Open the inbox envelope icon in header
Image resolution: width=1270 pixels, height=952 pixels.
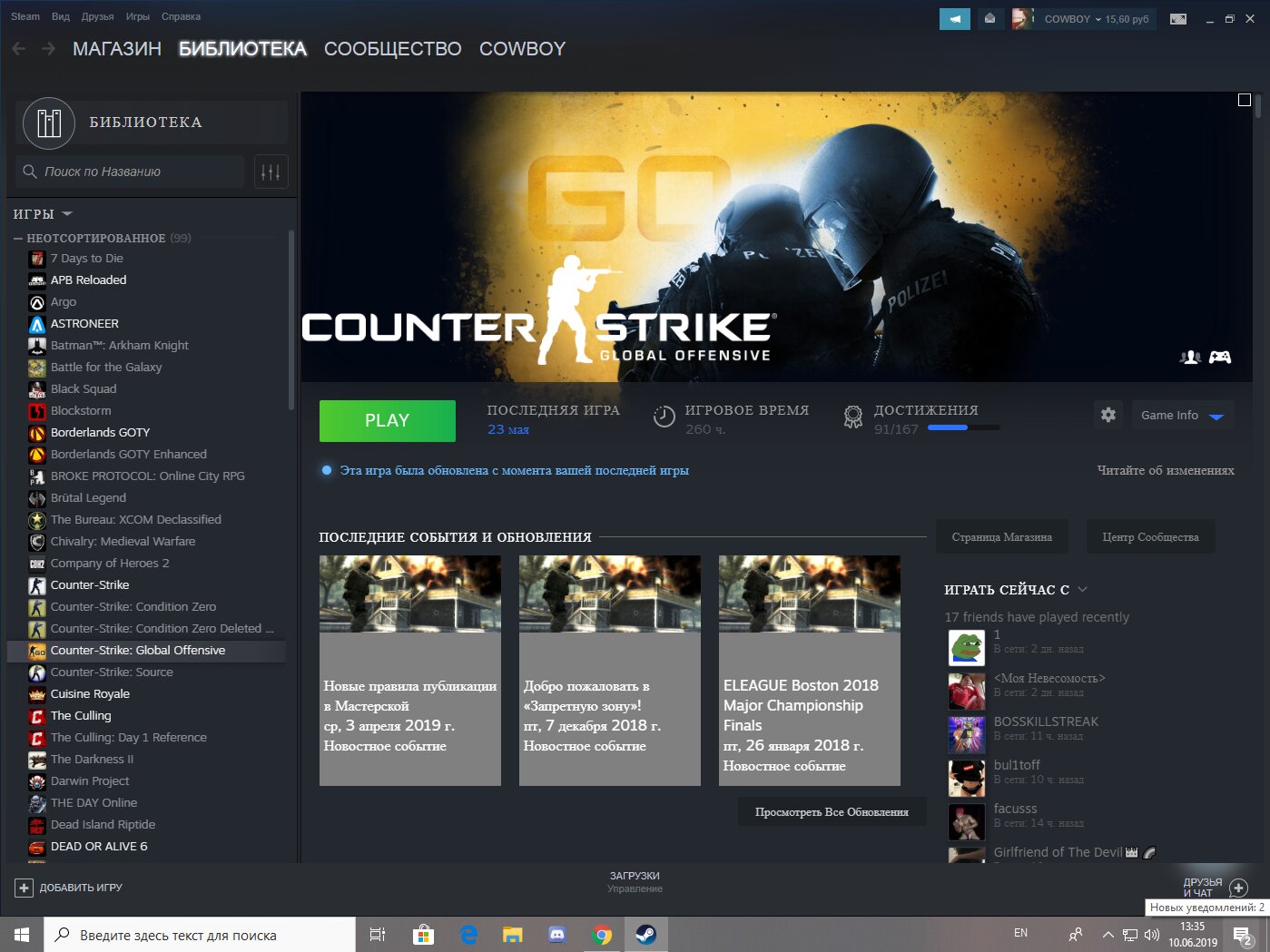click(989, 18)
